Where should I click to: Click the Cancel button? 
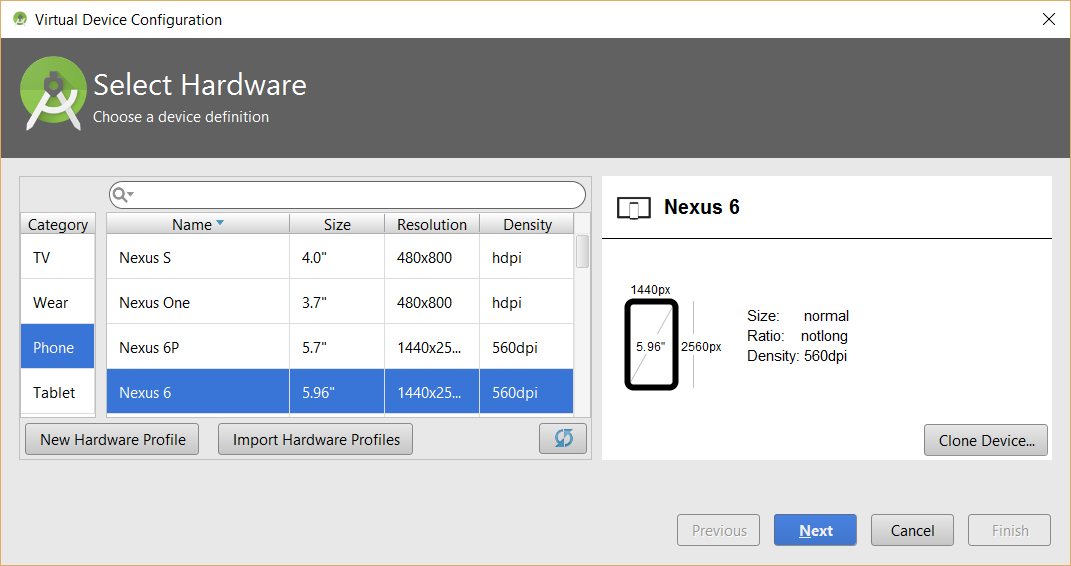[913, 530]
